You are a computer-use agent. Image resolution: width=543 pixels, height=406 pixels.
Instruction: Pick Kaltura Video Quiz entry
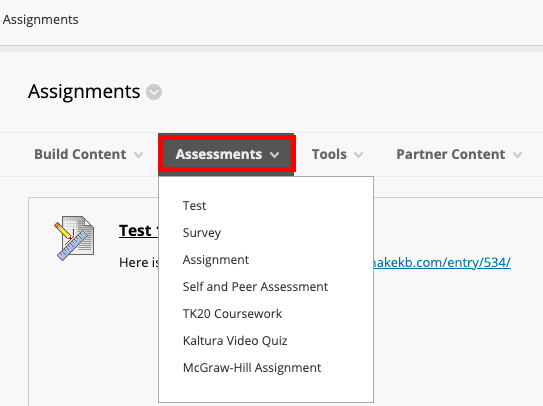tap(235, 341)
